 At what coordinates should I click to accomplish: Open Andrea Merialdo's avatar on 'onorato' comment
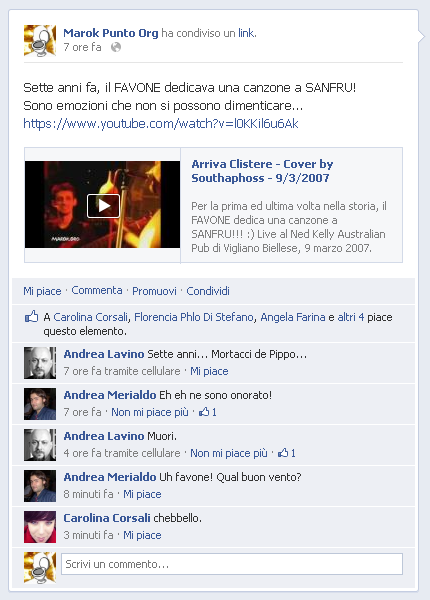click(40, 404)
